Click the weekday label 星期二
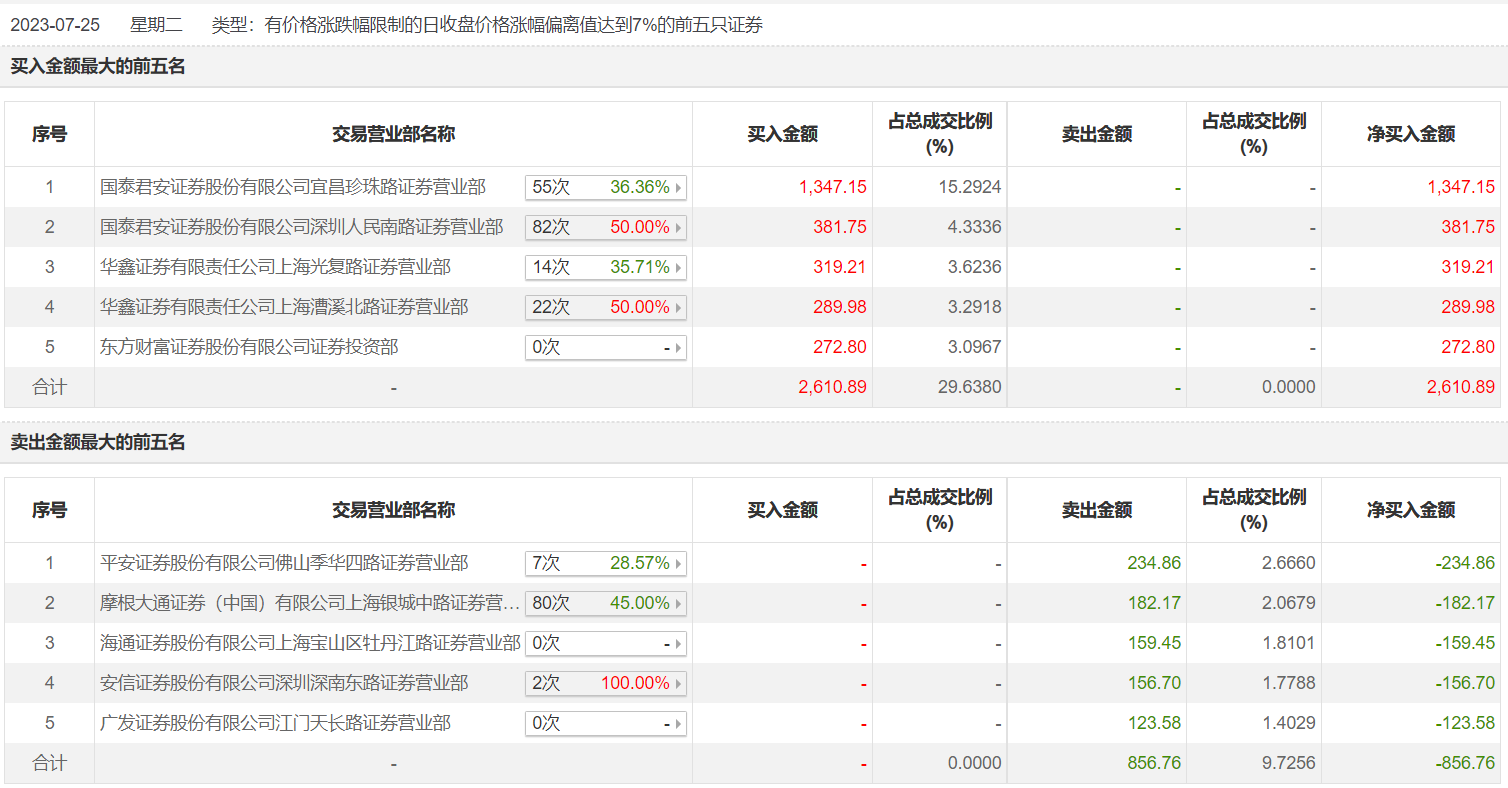 click(155, 25)
